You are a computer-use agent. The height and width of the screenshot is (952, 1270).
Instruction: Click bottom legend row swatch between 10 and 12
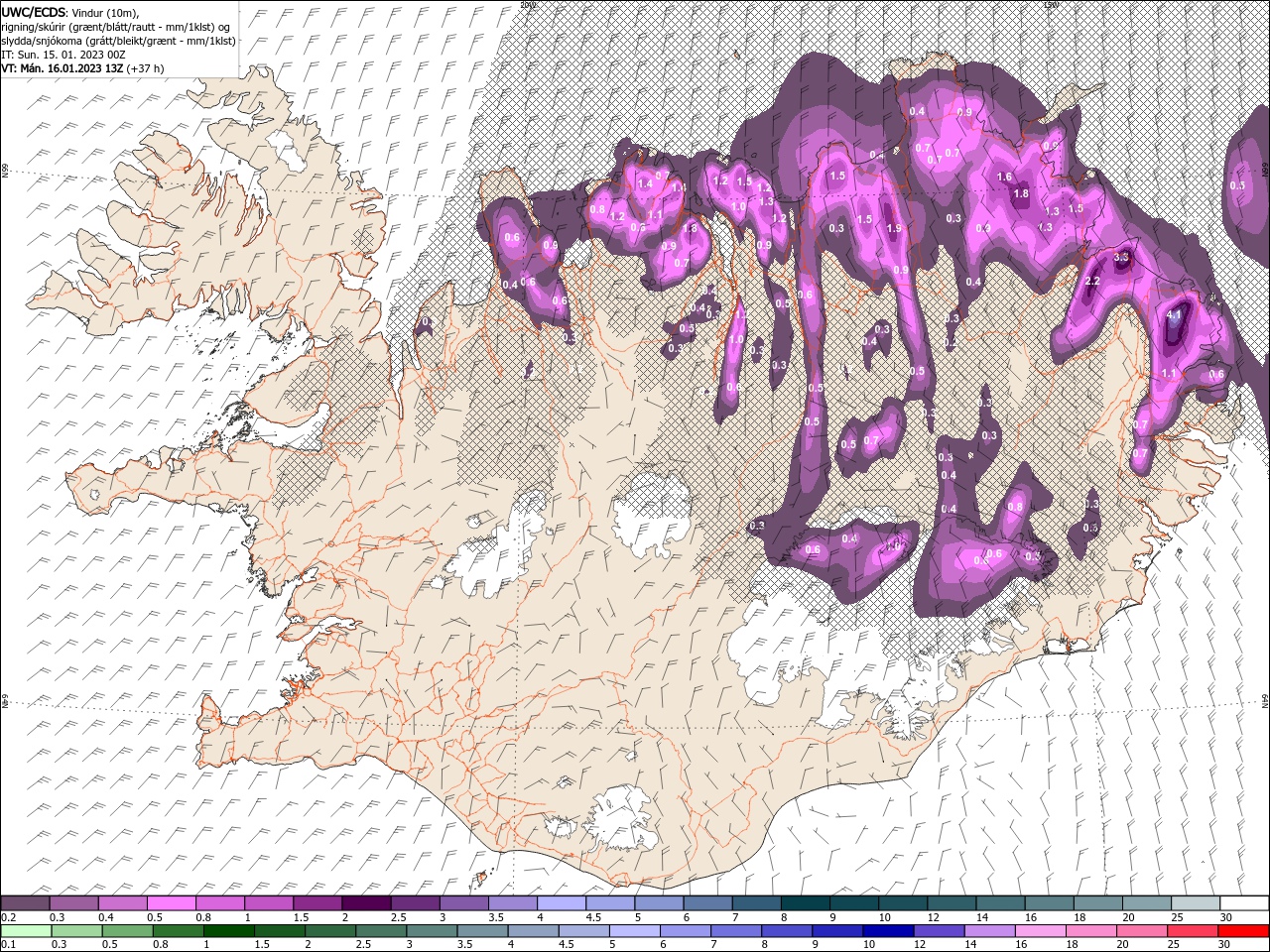pyautogui.click(x=887, y=931)
